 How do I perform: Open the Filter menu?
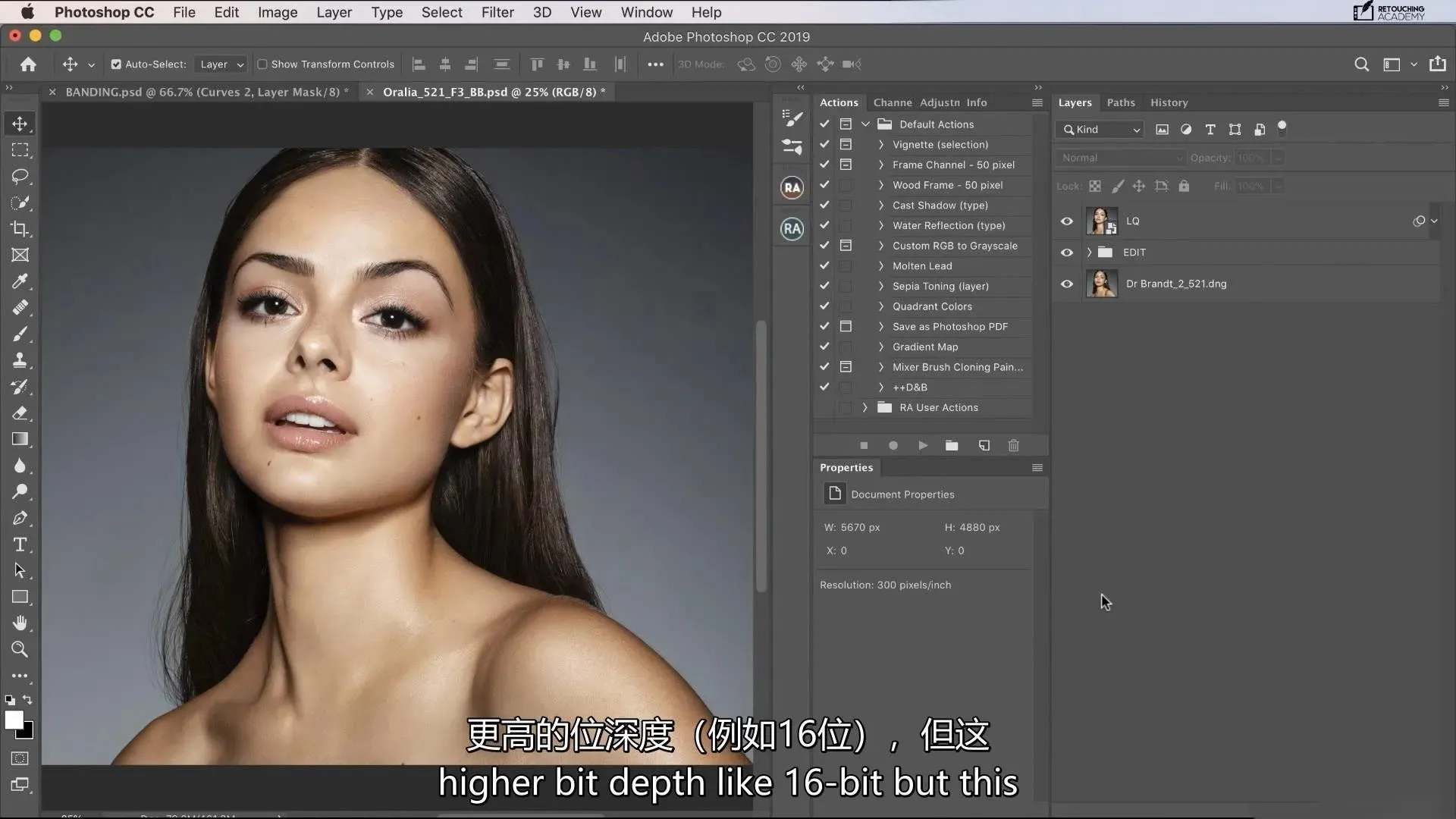(x=497, y=12)
